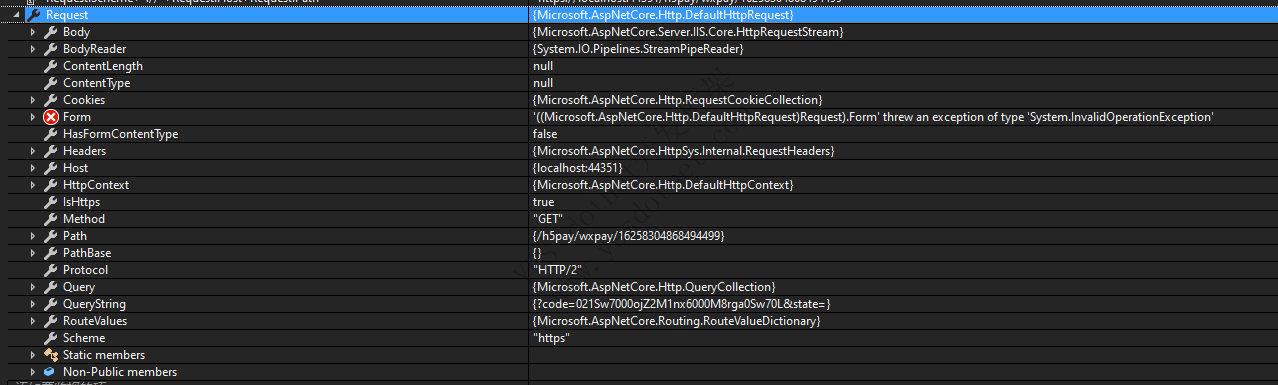
Task: Expand the Host property node
Action: 32,168
